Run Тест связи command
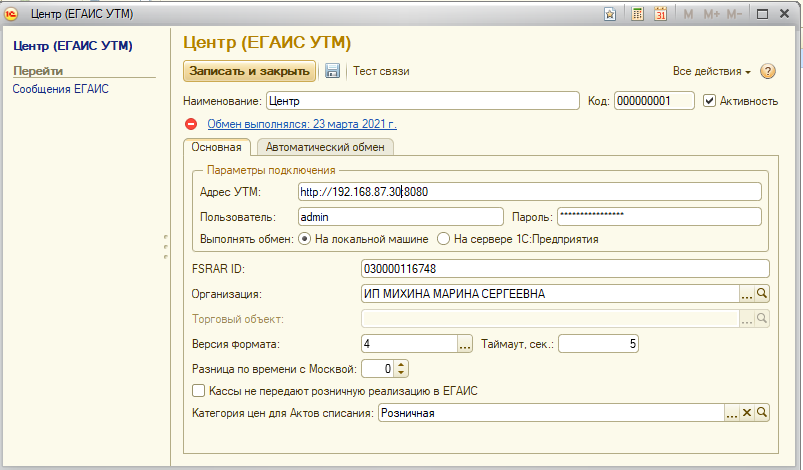 tap(381, 71)
